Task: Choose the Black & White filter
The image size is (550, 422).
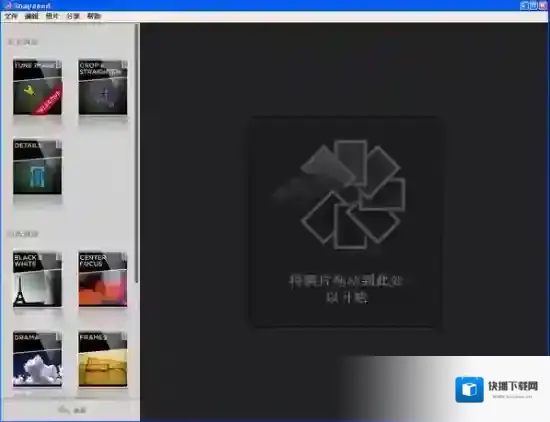Action: click(x=38, y=279)
